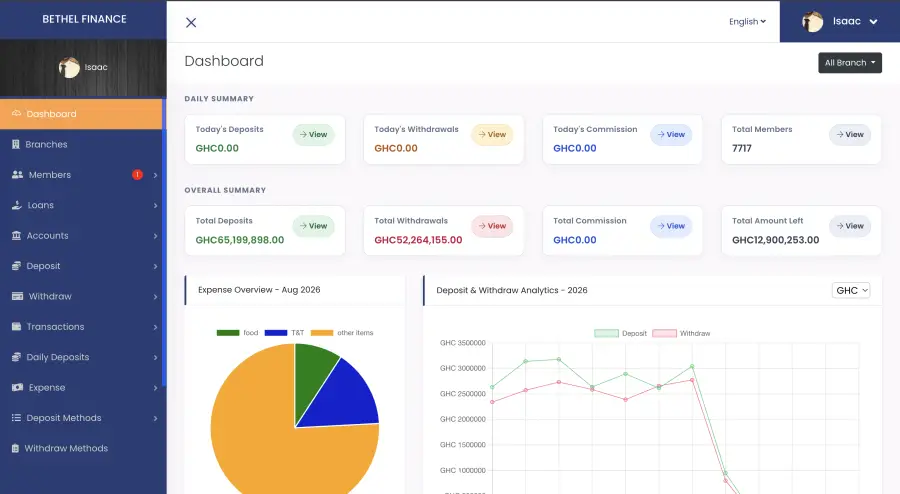Open the All Branch filter dropdown
This screenshot has width=900, height=494.
click(850, 63)
